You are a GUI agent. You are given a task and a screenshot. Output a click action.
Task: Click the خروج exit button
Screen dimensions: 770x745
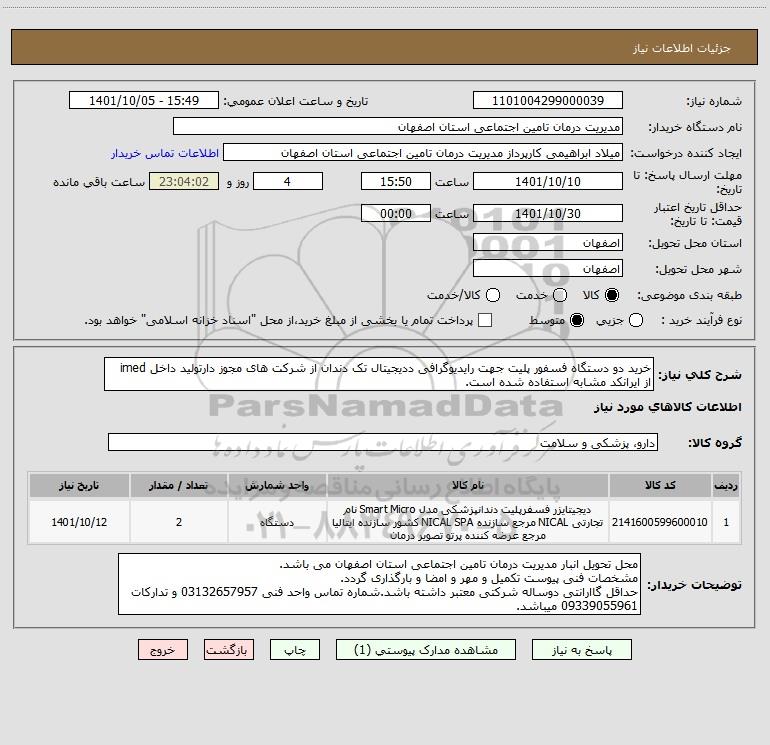(163, 650)
